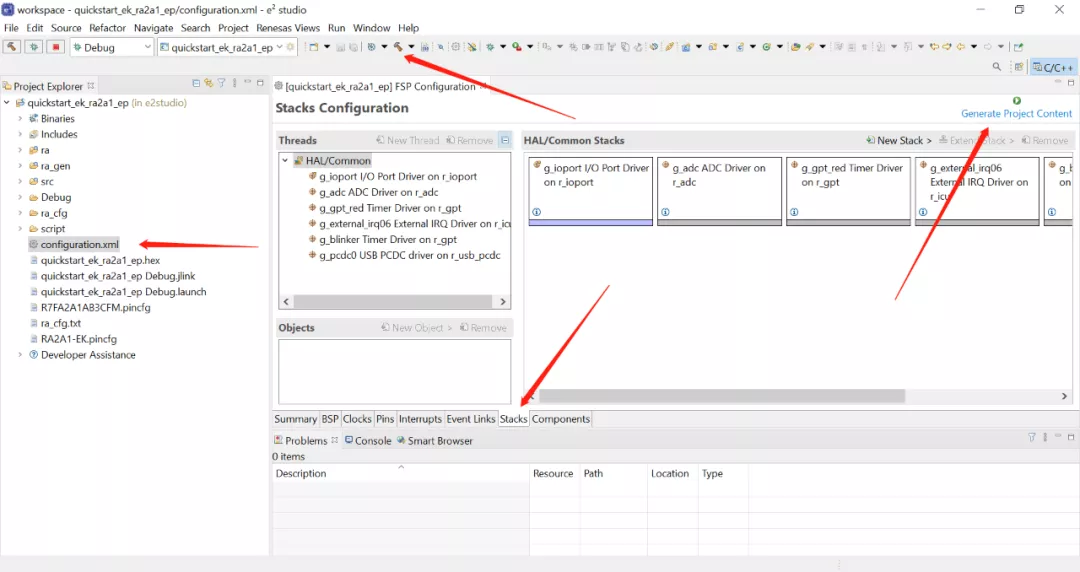Open the Project menu
This screenshot has height=572, width=1080.
233,28
